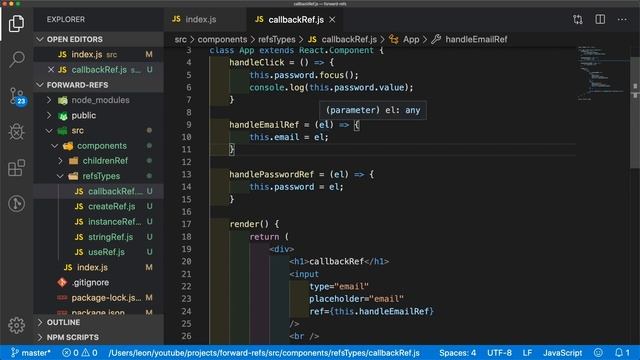
Task: Click the callbackRef.js breadcrumb
Action: pyautogui.click(x=342, y=39)
